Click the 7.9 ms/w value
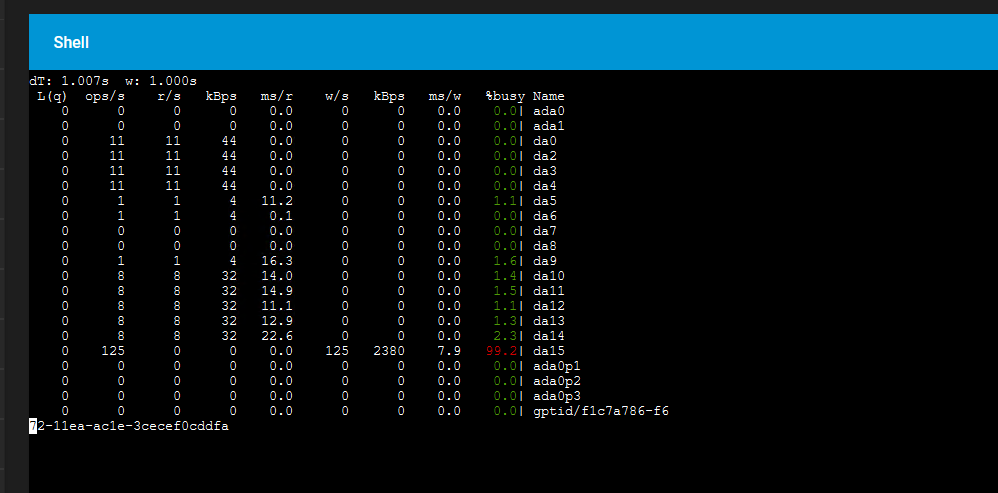The height and width of the screenshot is (493, 998). tap(449, 351)
